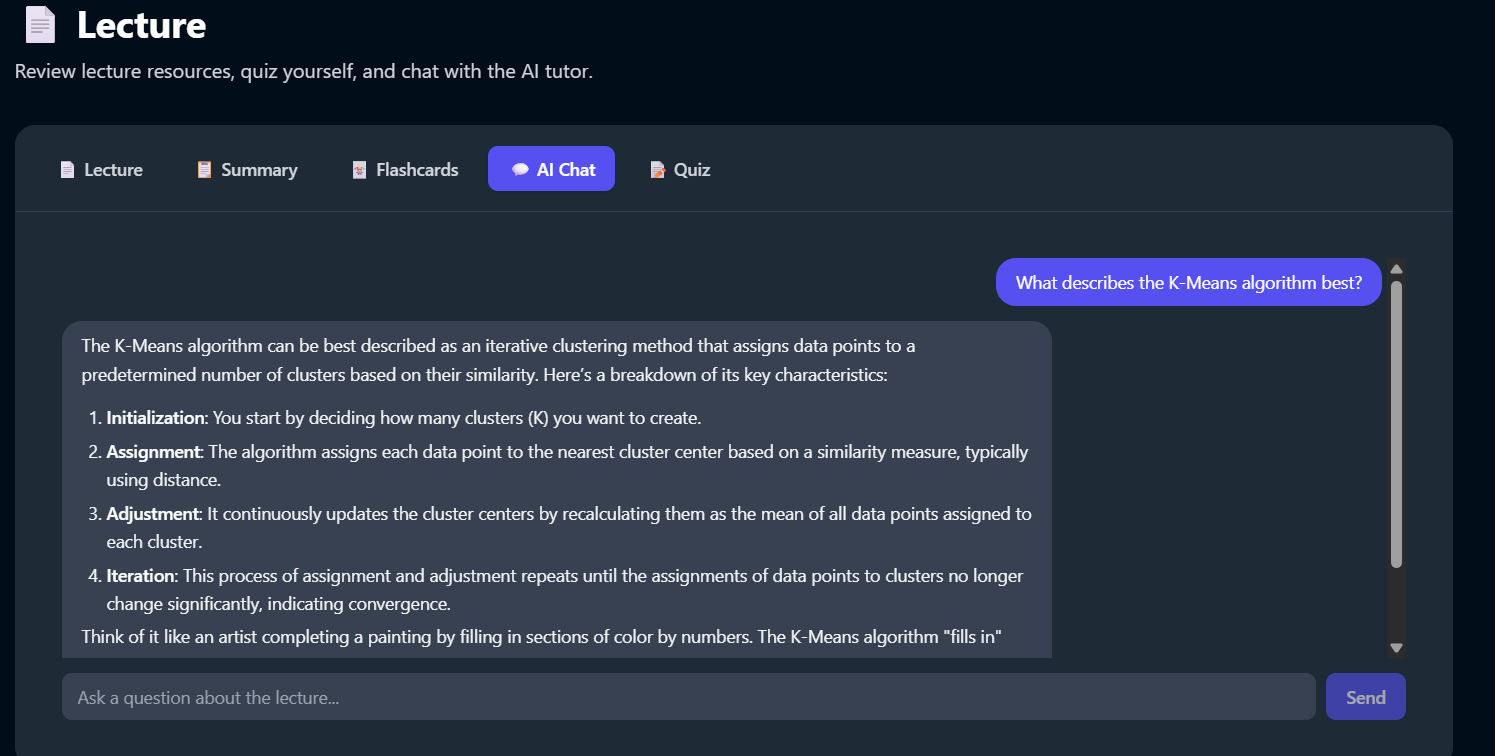Viewport: 1495px width, 756px height.
Task: Open the Flashcards tab
Action: pyautogui.click(x=404, y=169)
